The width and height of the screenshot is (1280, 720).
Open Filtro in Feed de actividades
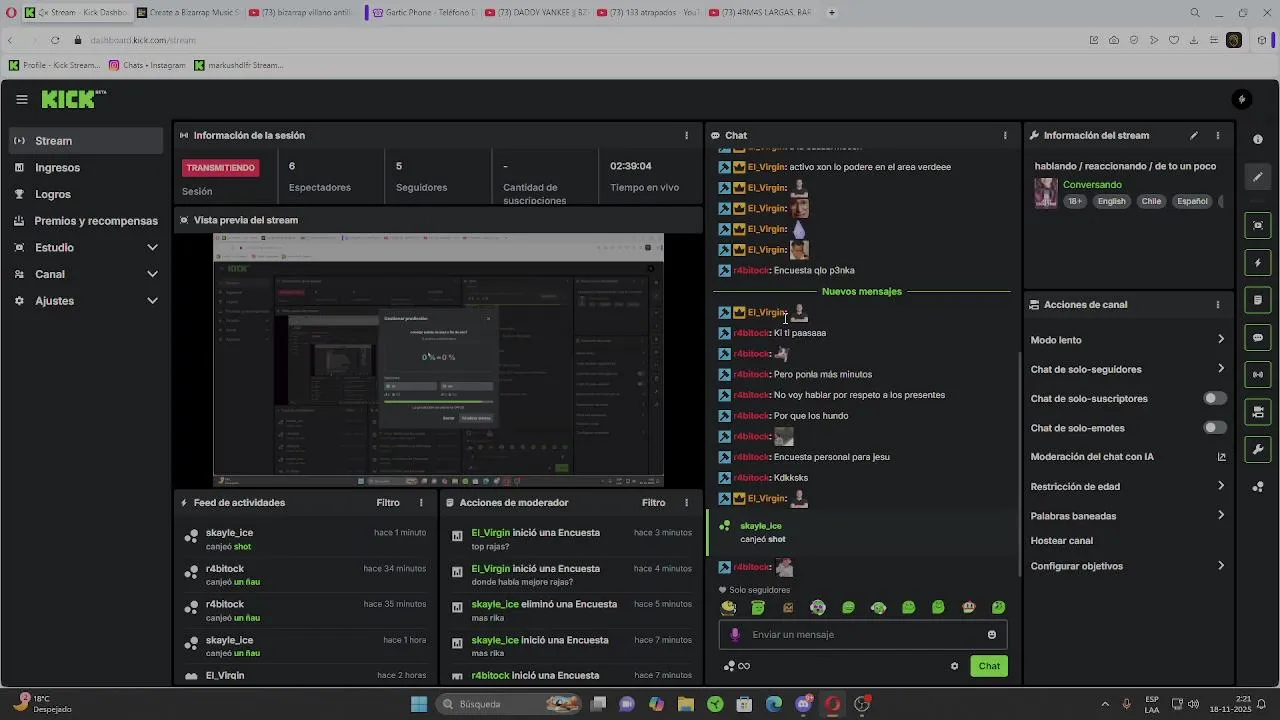pyautogui.click(x=388, y=503)
